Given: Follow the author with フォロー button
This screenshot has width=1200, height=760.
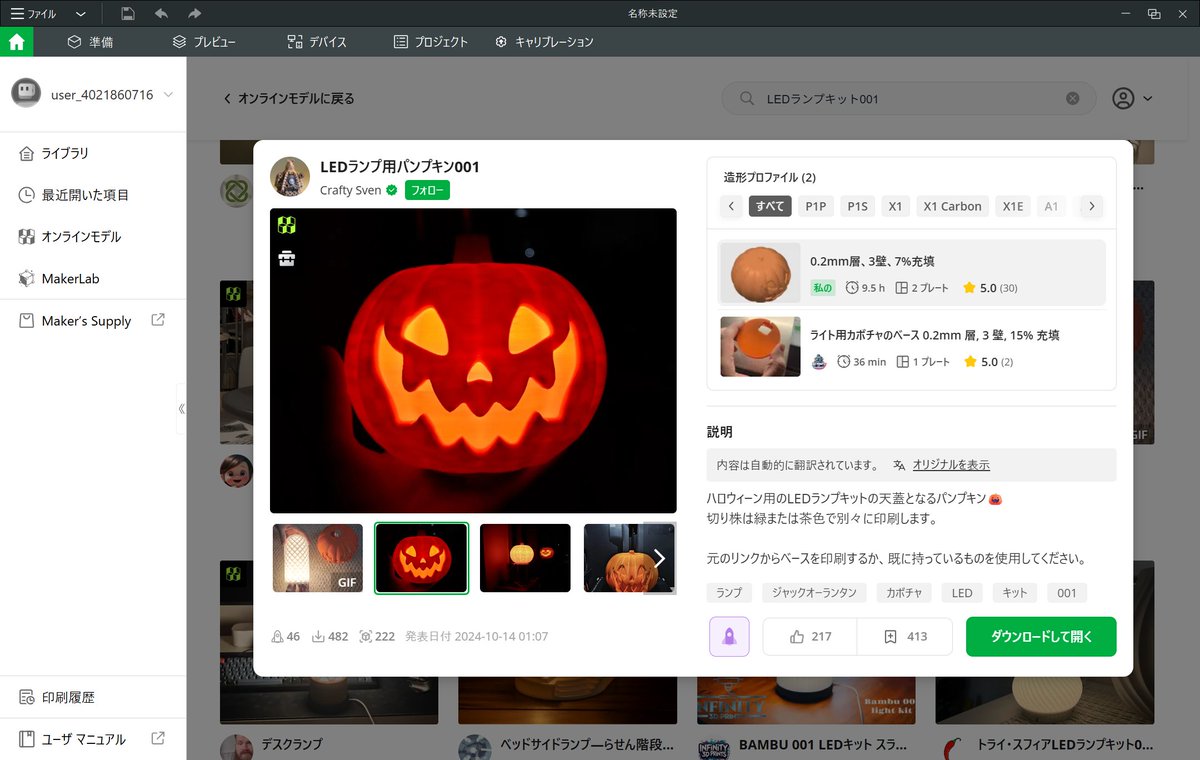Looking at the screenshot, I should pos(427,190).
